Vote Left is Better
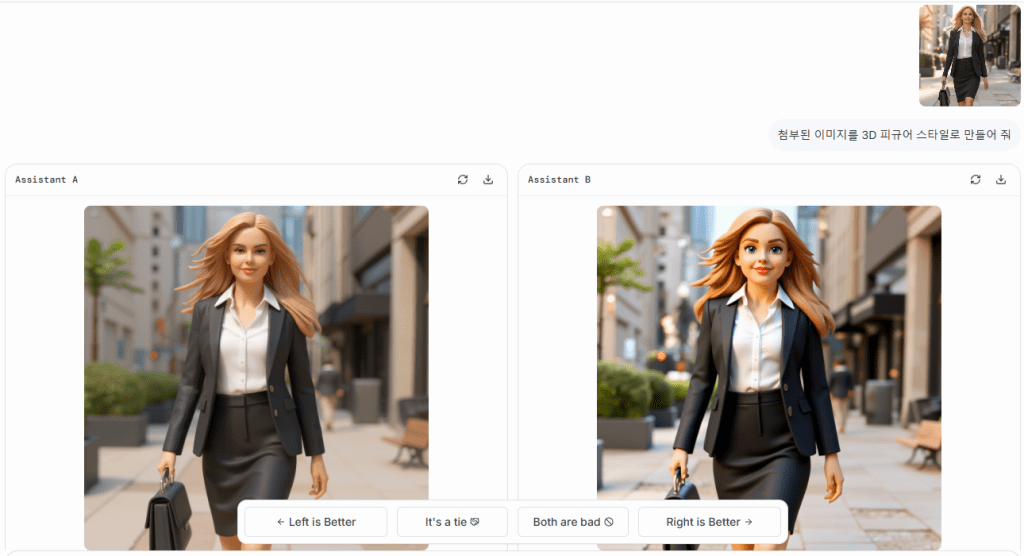 coord(316,522)
